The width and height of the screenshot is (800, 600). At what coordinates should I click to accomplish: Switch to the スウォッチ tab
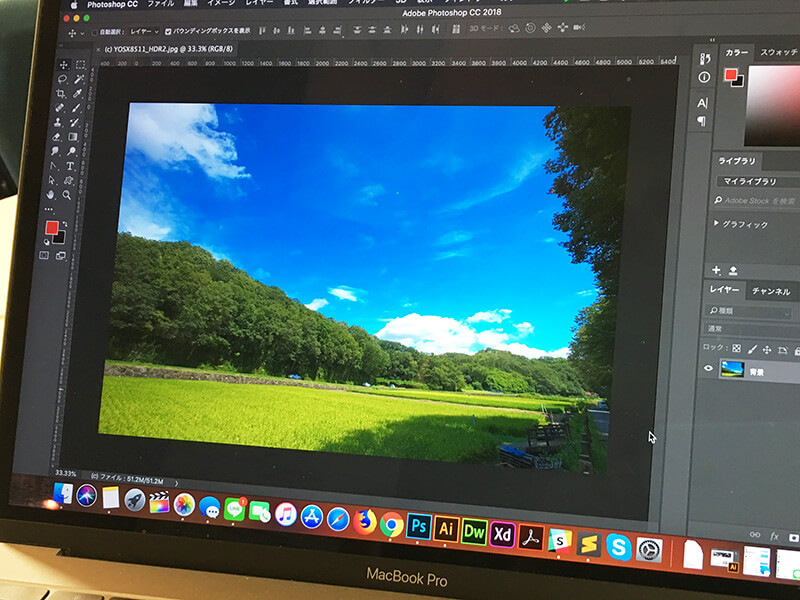click(x=779, y=52)
